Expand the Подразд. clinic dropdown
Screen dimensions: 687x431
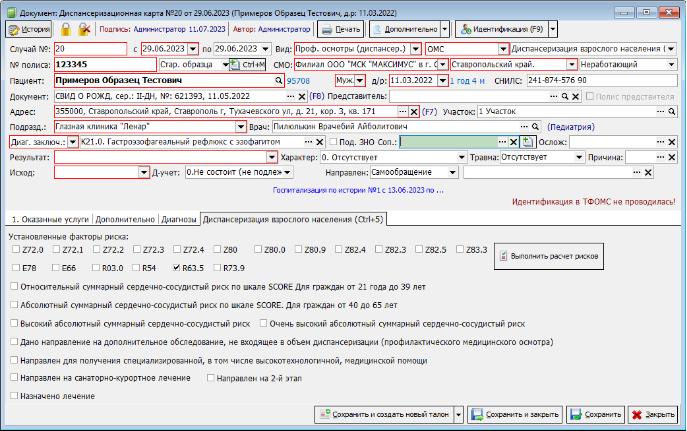pyautogui.click(x=241, y=127)
